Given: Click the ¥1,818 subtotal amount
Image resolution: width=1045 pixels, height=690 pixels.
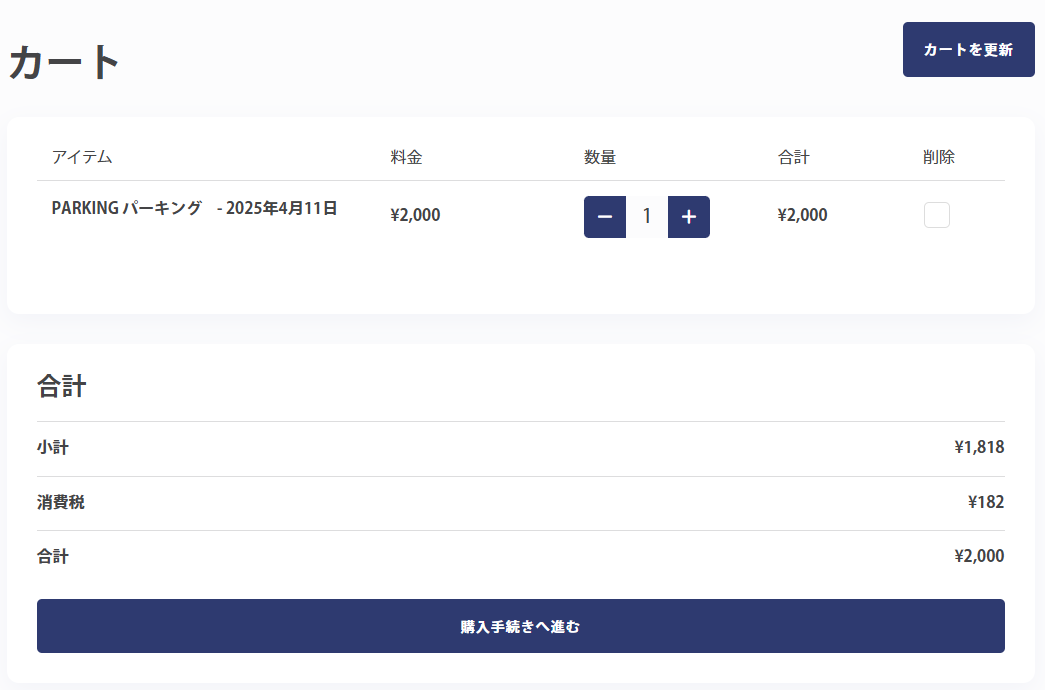Looking at the screenshot, I should pyautogui.click(x=979, y=448).
